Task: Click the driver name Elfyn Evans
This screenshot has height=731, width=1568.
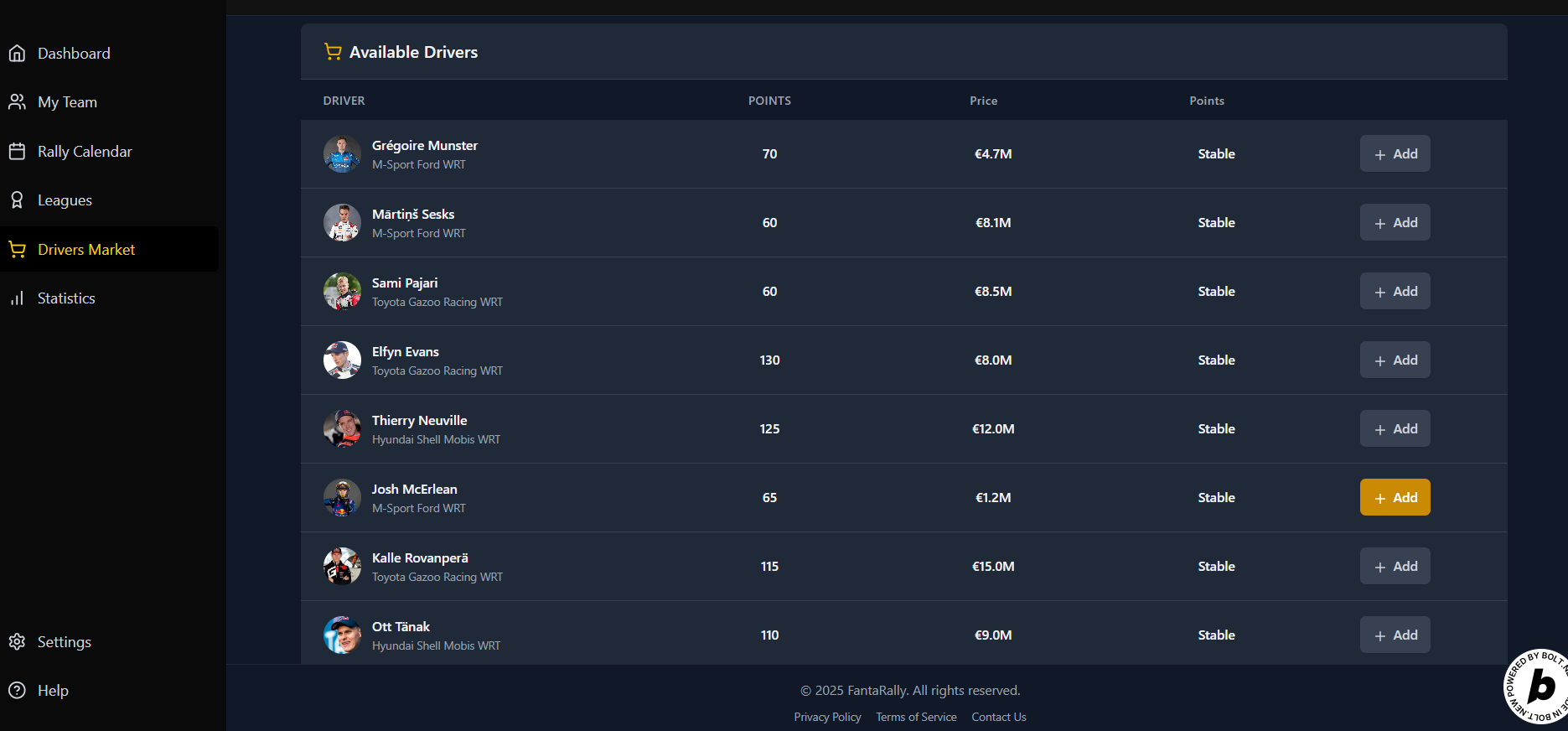Action: click(406, 351)
